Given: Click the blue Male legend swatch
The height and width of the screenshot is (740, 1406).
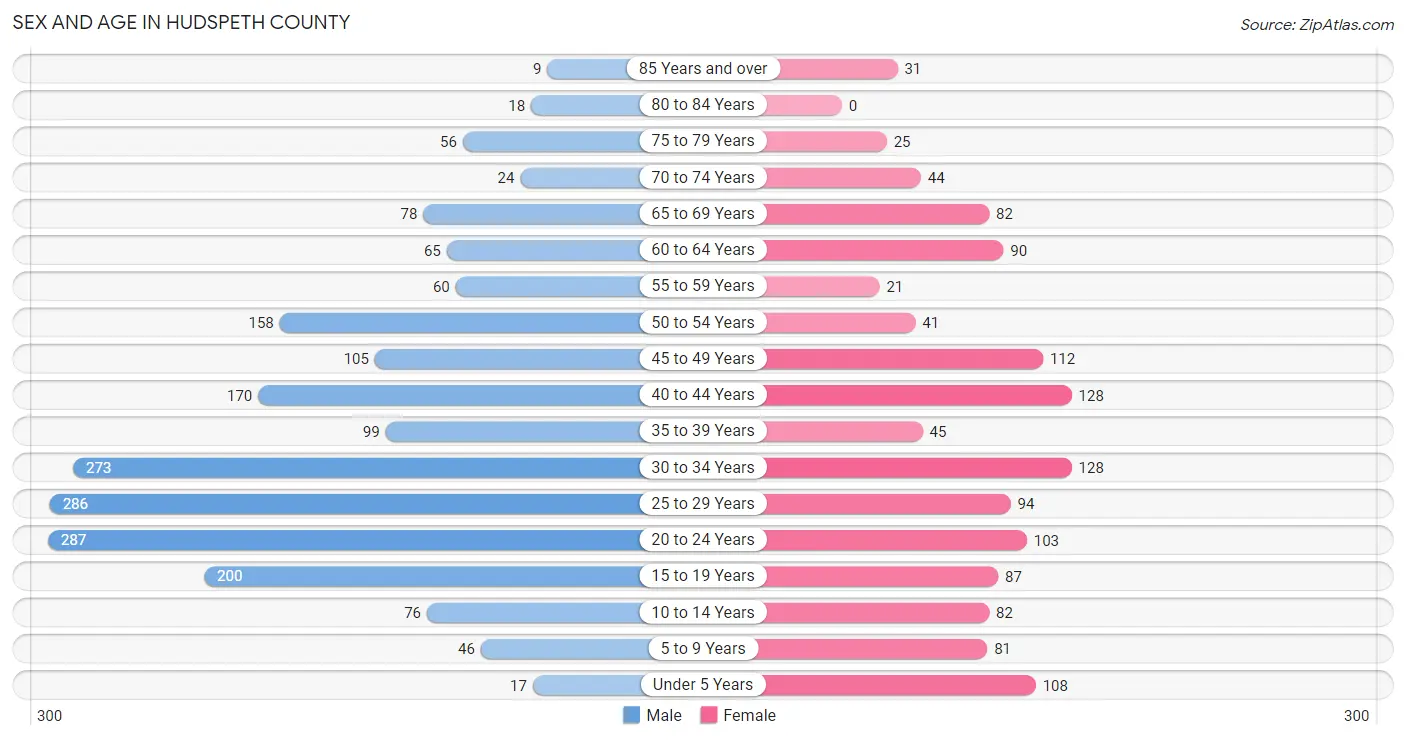Looking at the screenshot, I should pyautogui.click(x=631, y=715).
